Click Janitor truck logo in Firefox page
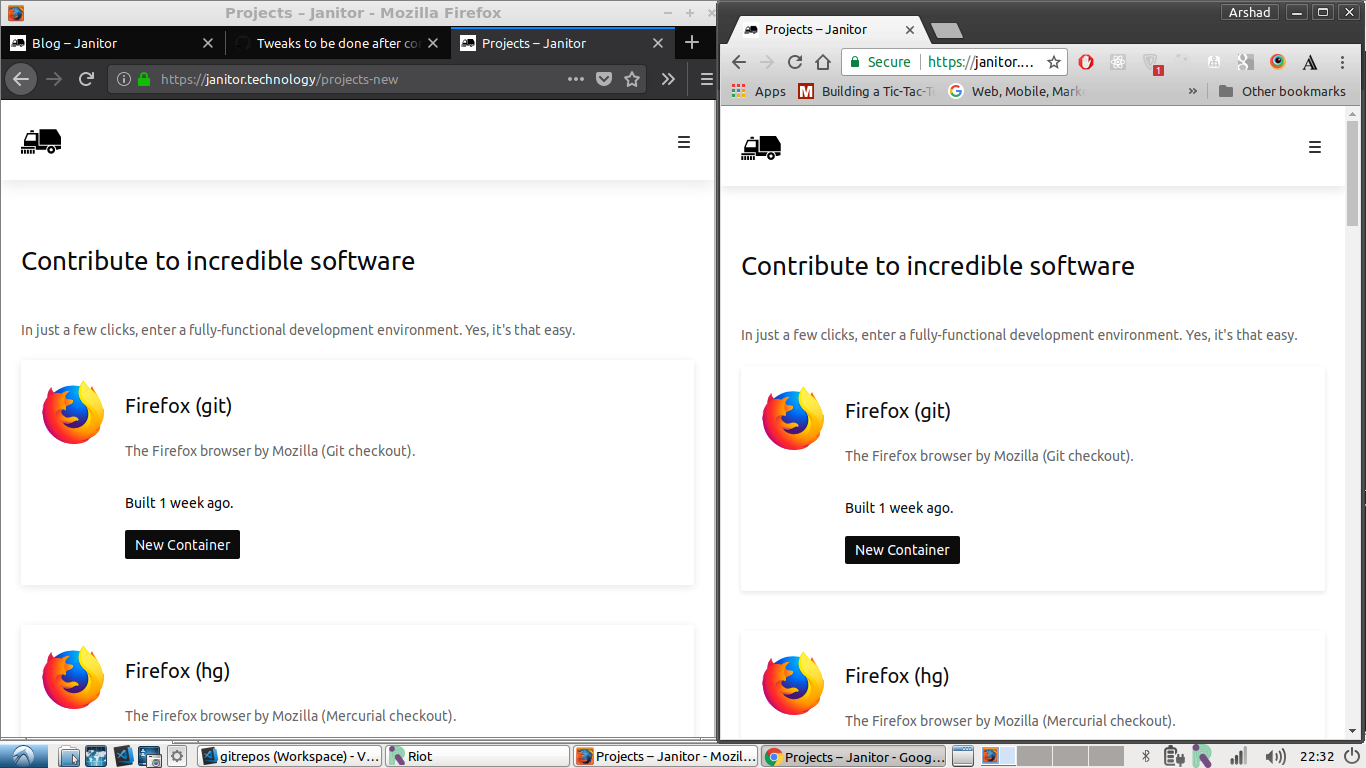1366x768 pixels. pyautogui.click(x=41, y=142)
